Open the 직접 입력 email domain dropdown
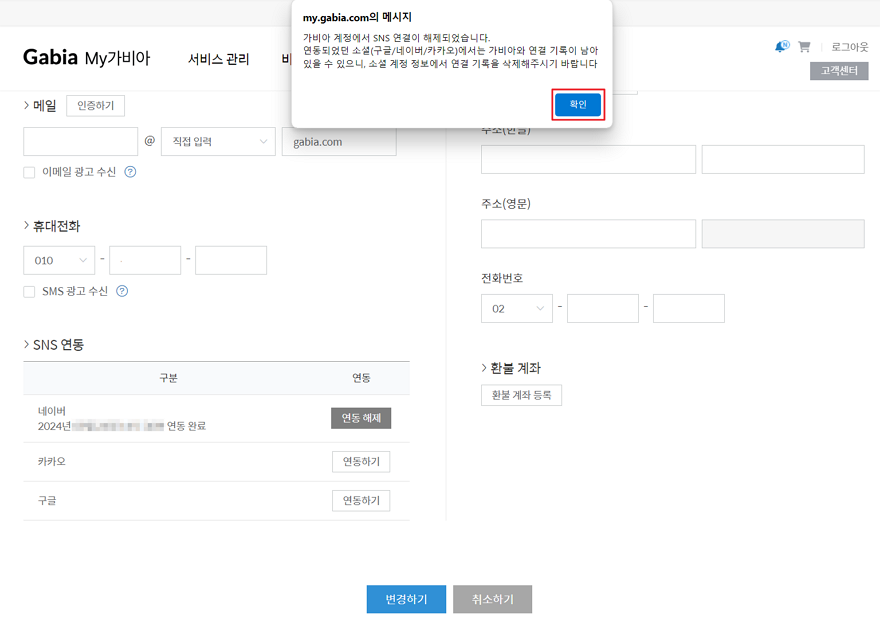The width and height of the screenshot is (880, 630). pos(218,141)
